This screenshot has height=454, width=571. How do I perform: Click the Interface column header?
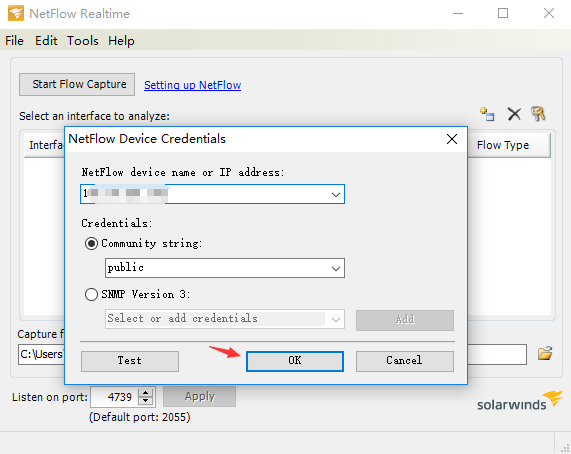(44, 145)
